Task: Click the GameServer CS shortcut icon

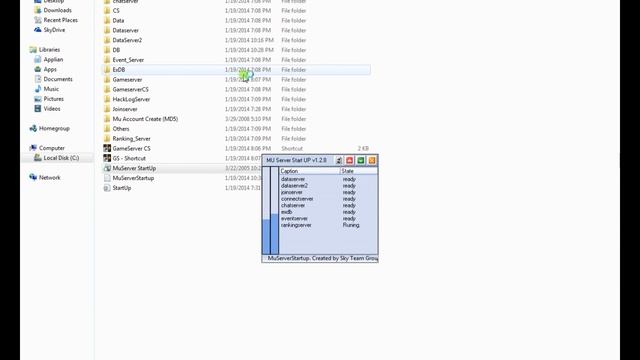Action: coord(107,149)
